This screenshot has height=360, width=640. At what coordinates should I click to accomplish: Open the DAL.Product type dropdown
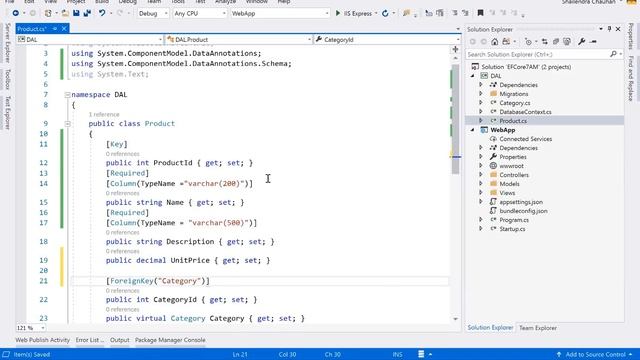point(239,40)
